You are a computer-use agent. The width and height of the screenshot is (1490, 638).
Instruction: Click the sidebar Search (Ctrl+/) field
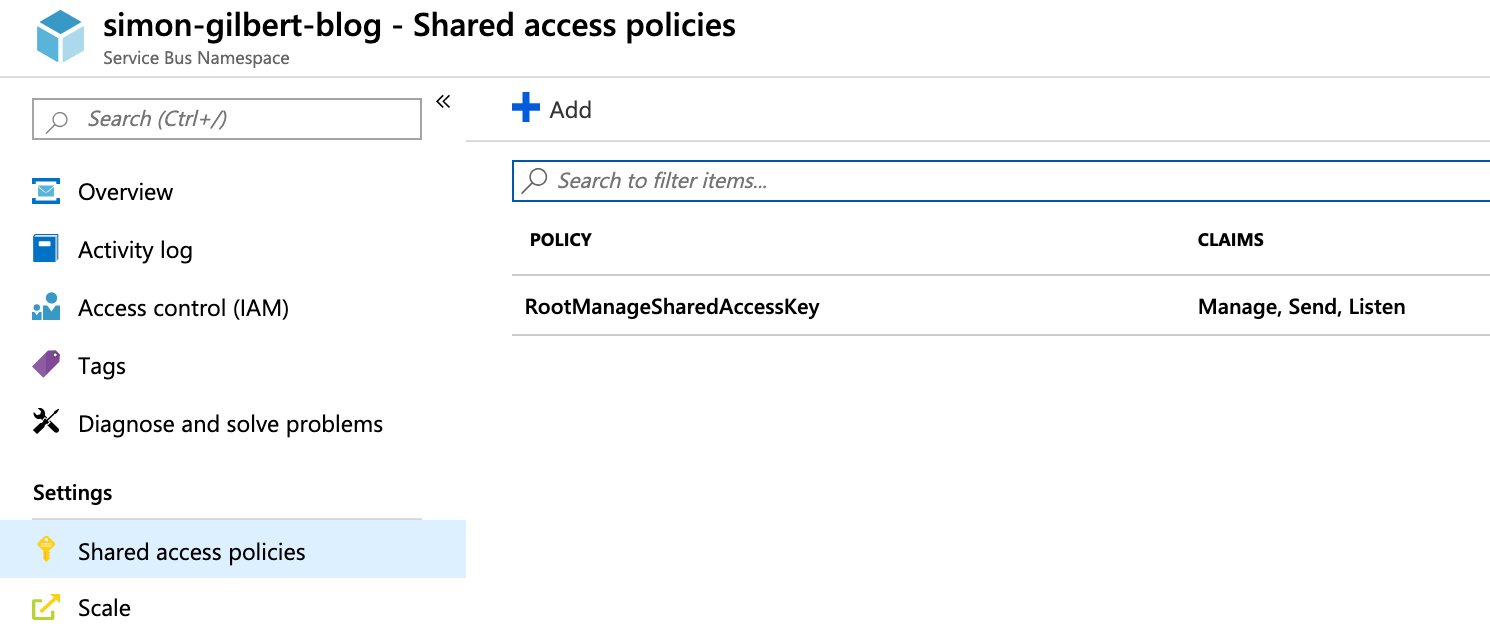point(227,119)
